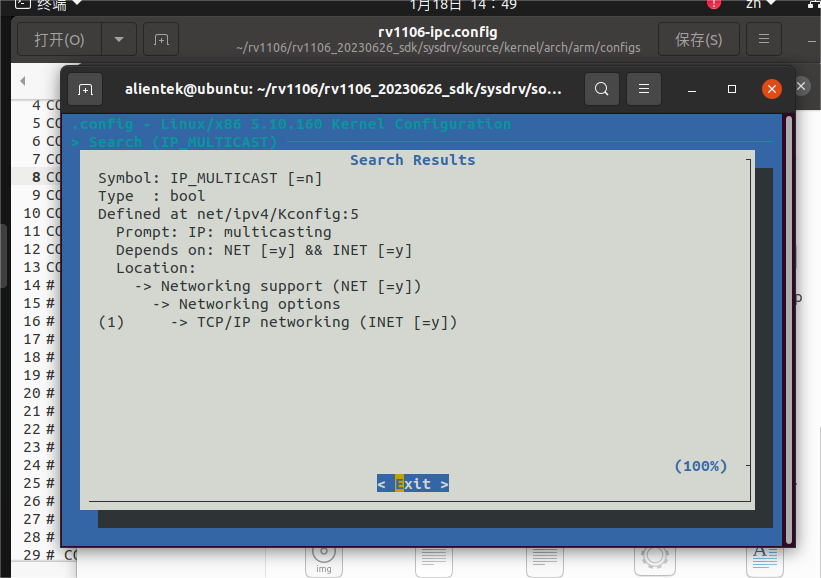Image resolution: width=821 pixels, height=578 pixels.
Task: Click the new document icon in gedit
Action: (160, 40)
